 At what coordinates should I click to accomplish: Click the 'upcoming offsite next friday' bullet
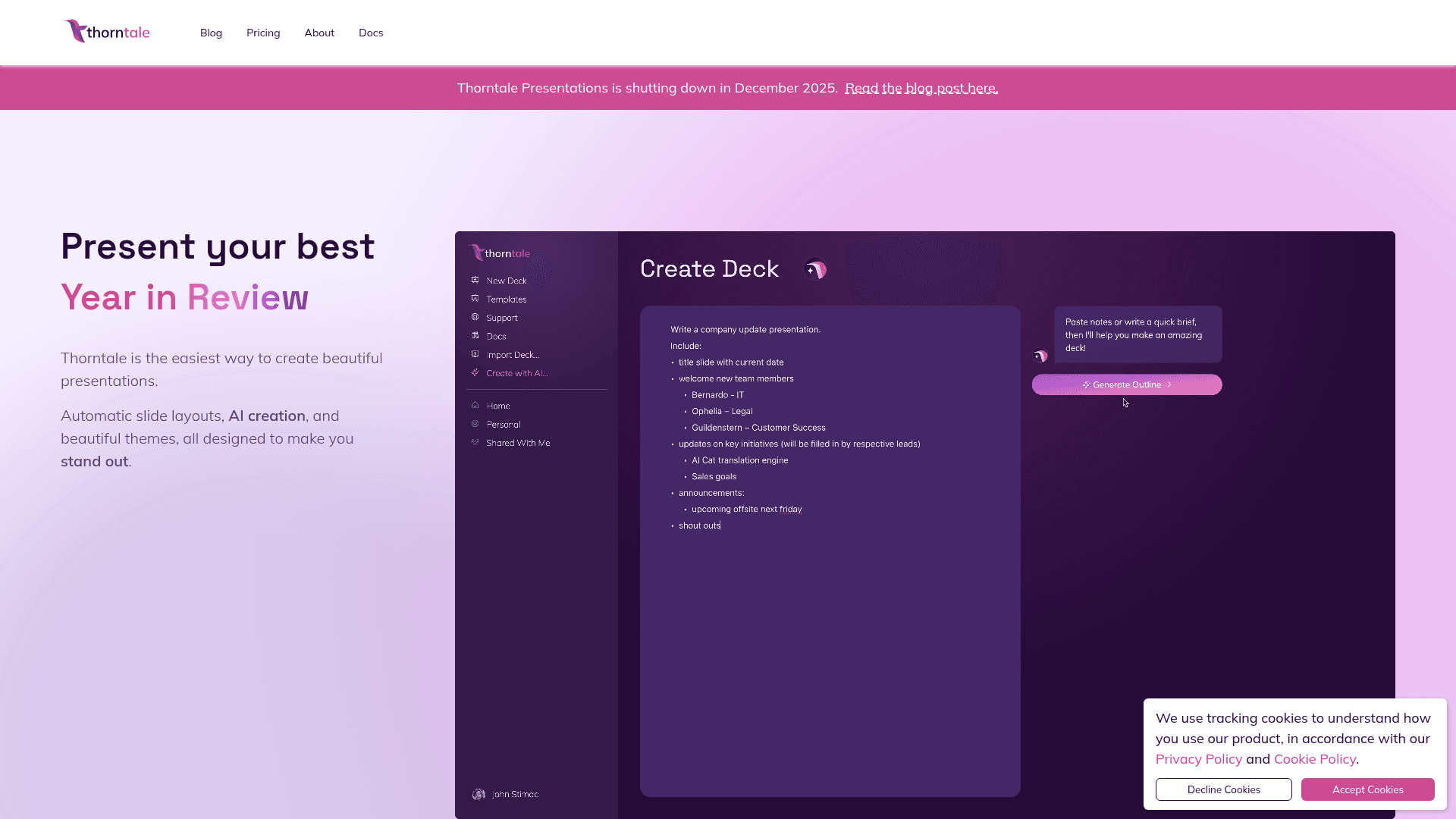coord(747,510)
